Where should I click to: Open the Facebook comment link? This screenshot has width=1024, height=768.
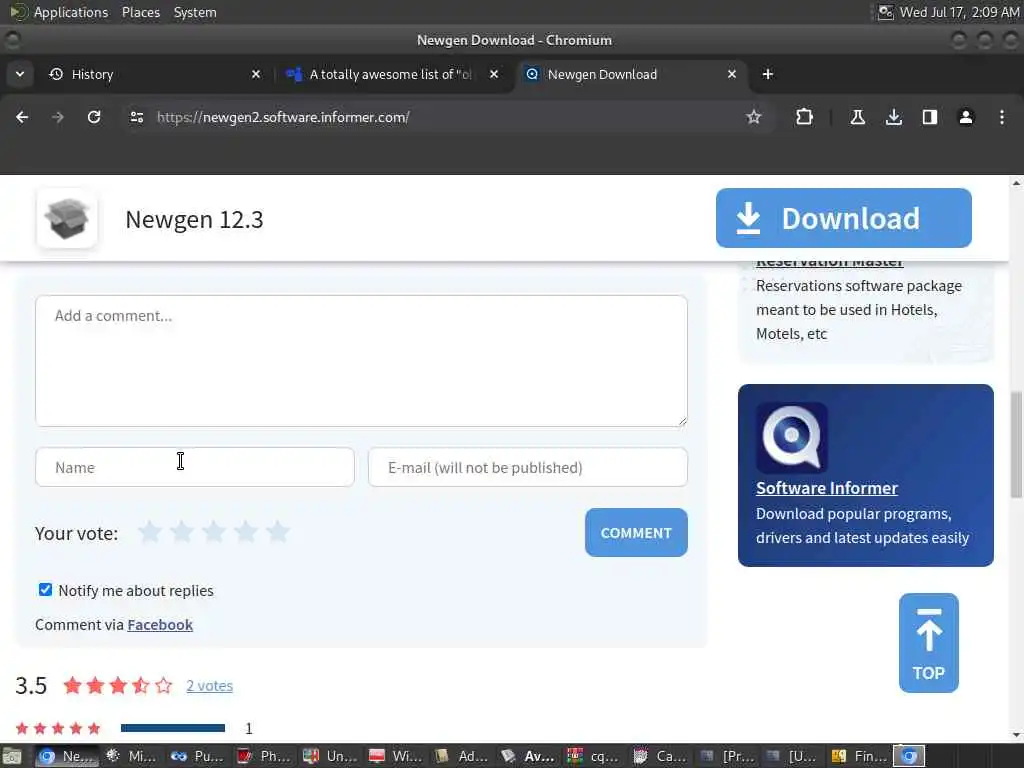(160, 624)
